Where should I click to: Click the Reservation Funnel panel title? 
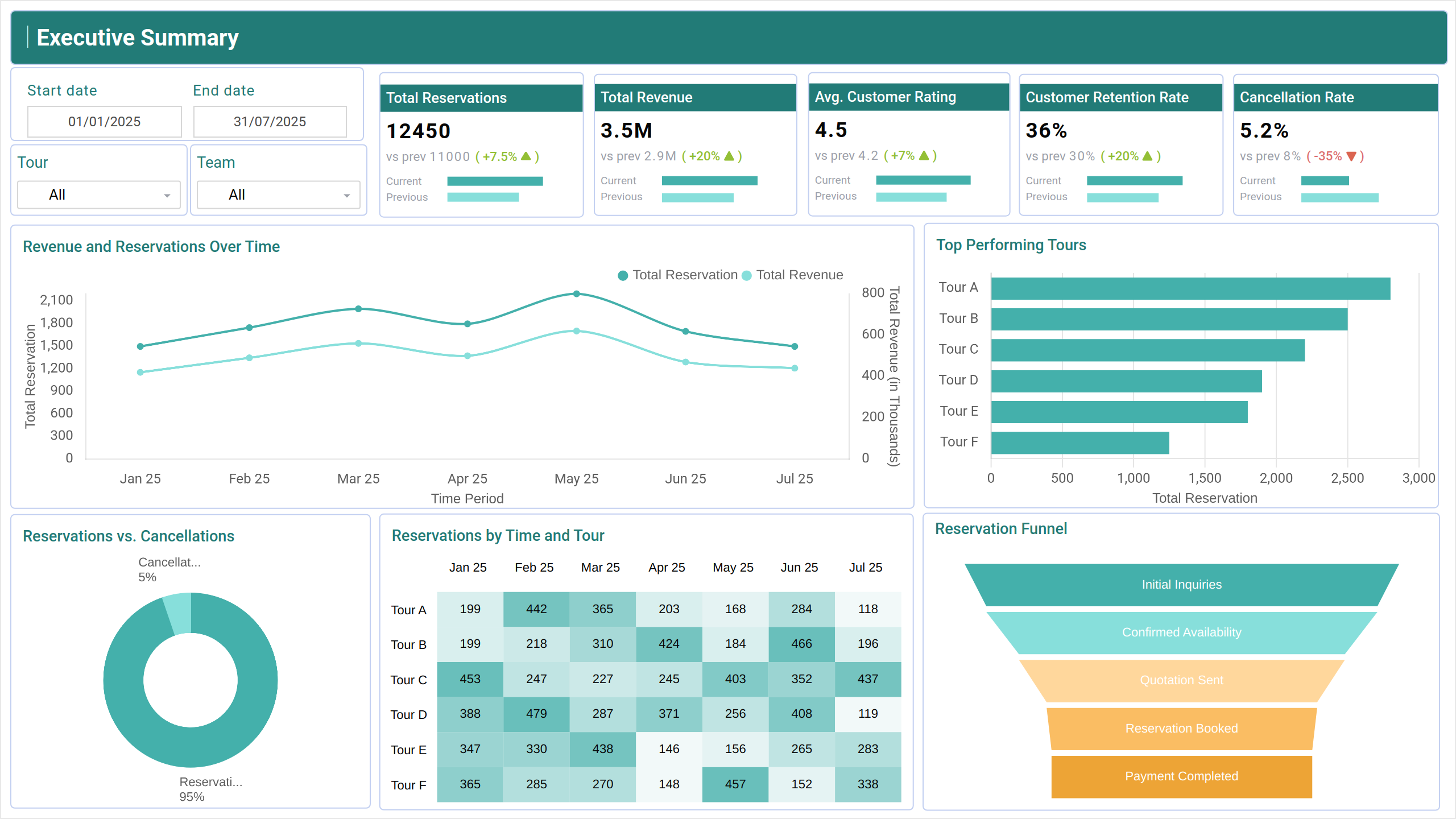(x=1001, y=529)
